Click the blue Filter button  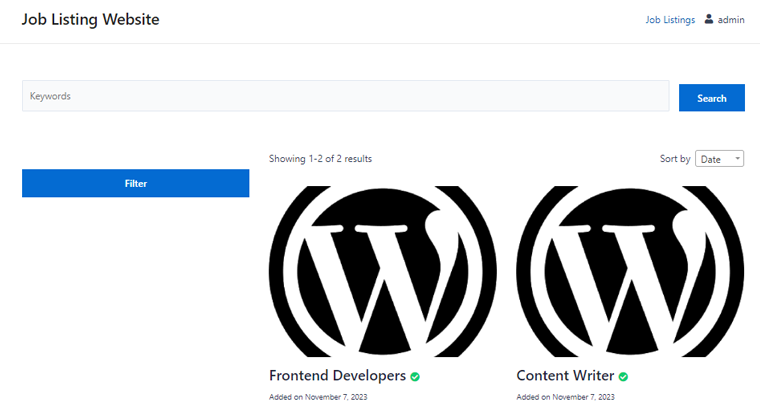(136, 183)
